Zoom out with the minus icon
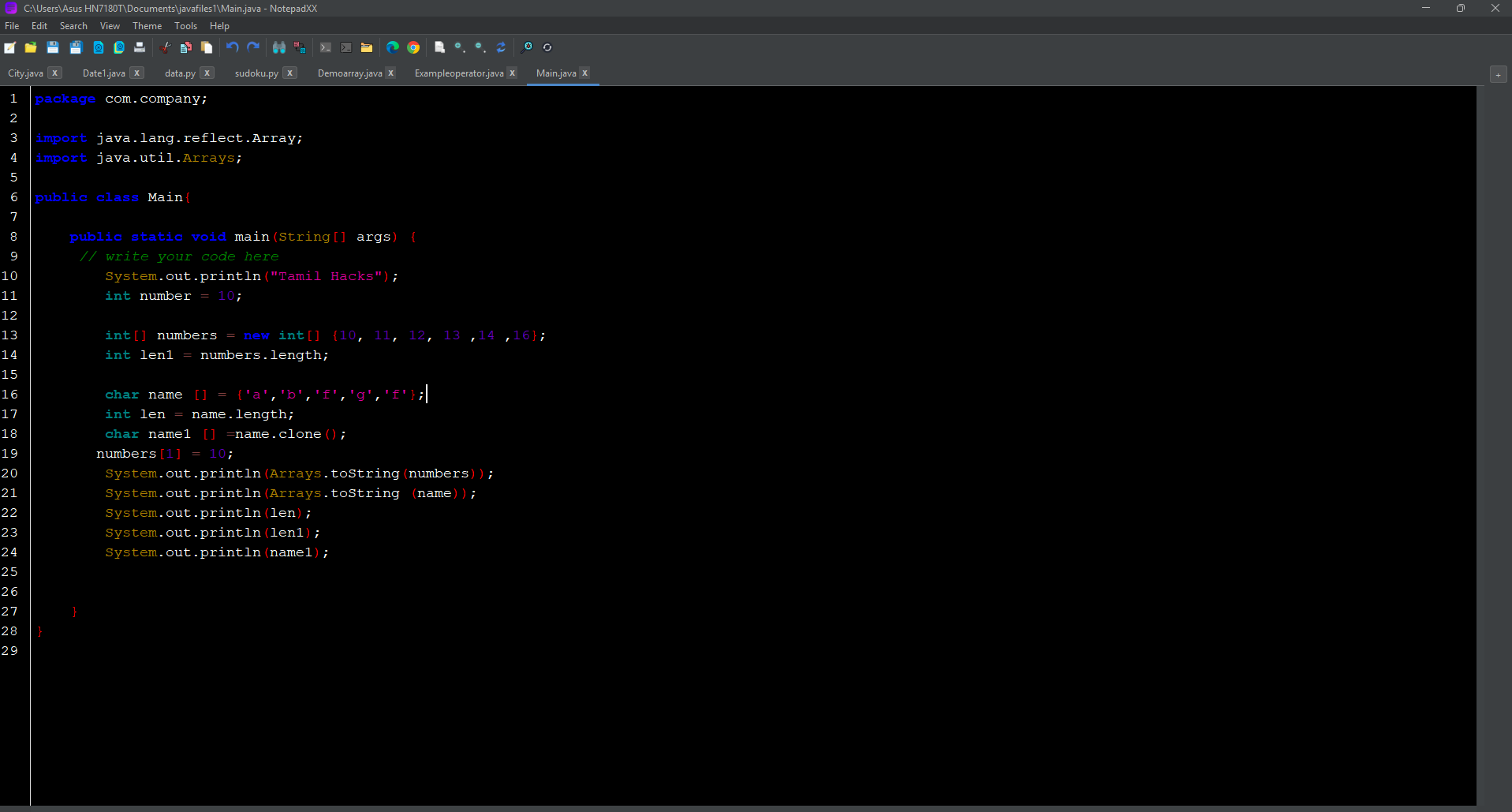Screen dimensions: 1512x812 [480, 47]
